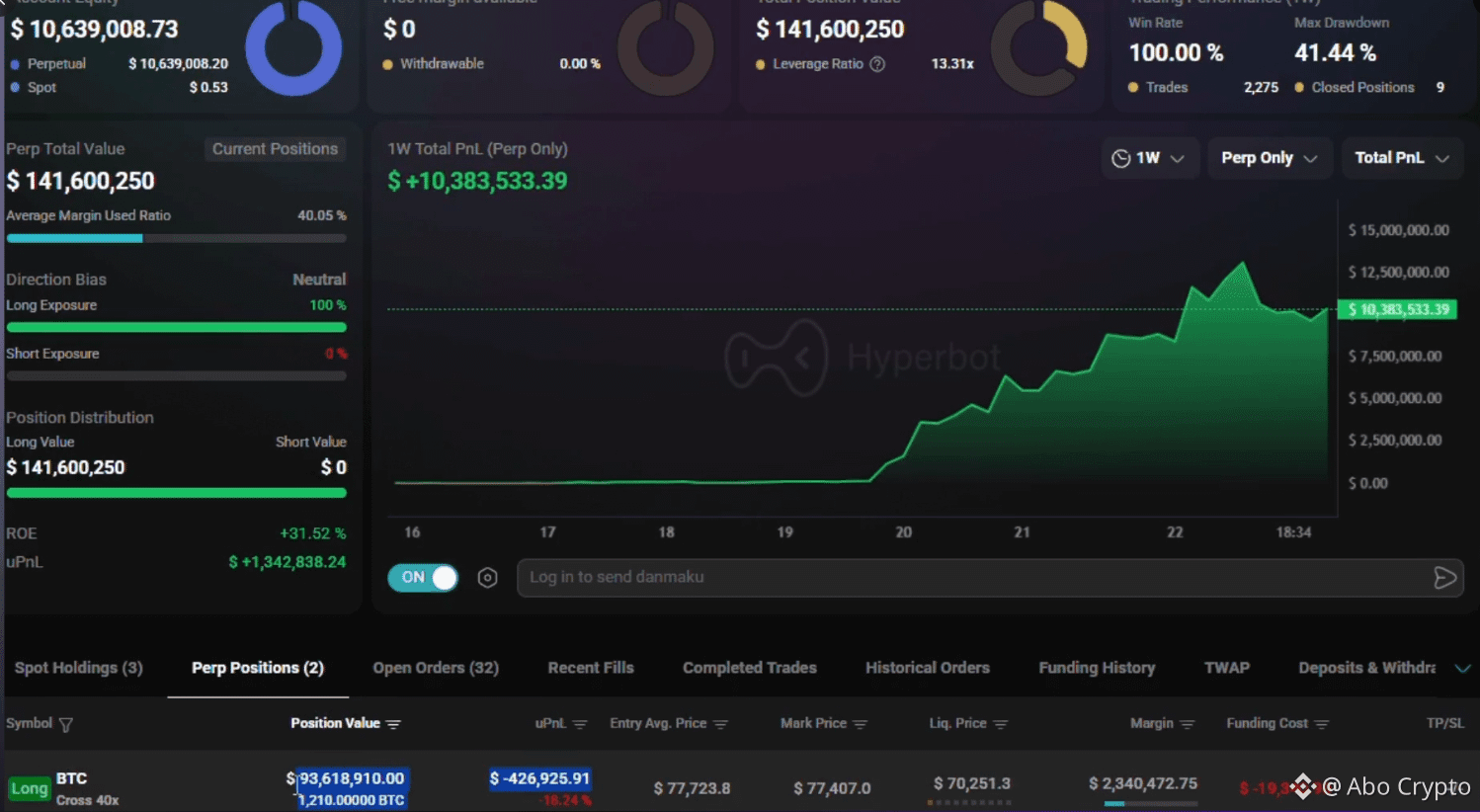Click the Symbol column filter funnel icon
Image resolution: width=1480 pixels, height=812 pixels.
click(x=66, y=724)
